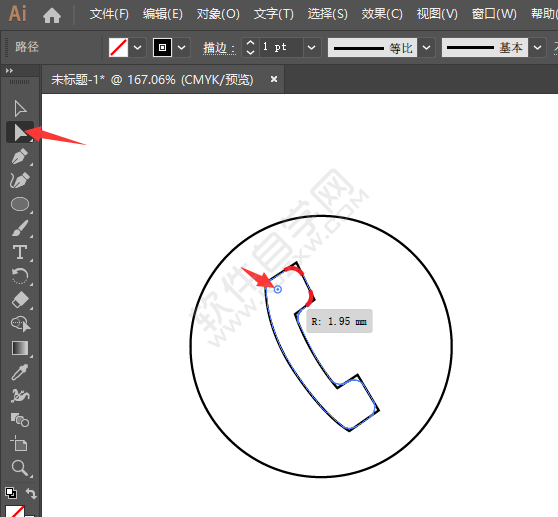Select the Curvature tool
Image resolution: width=558 pixels, height=517 pixels.
click(x=20, y=180)
